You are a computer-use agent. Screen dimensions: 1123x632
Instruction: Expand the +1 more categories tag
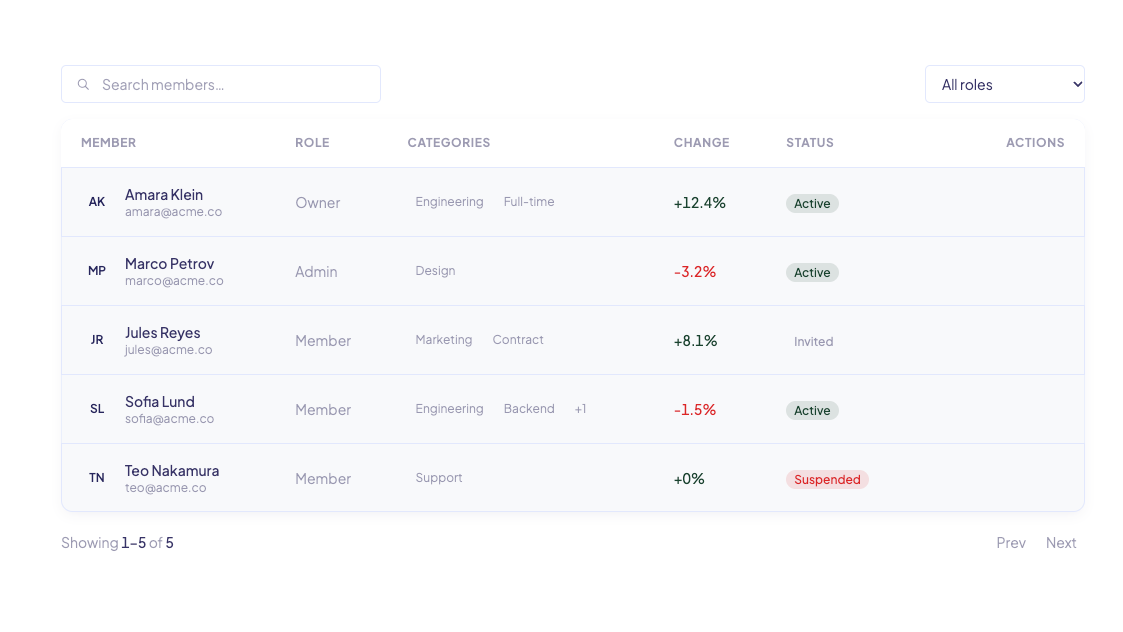click(x=580, y=409)
